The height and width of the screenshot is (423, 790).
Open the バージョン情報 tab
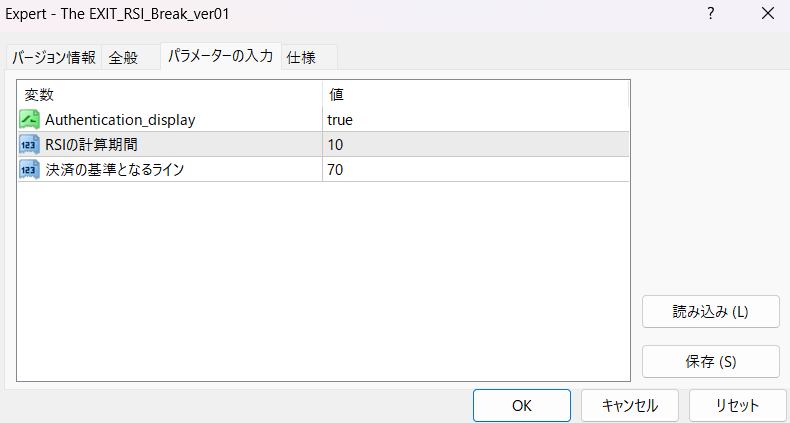(54, 58)
